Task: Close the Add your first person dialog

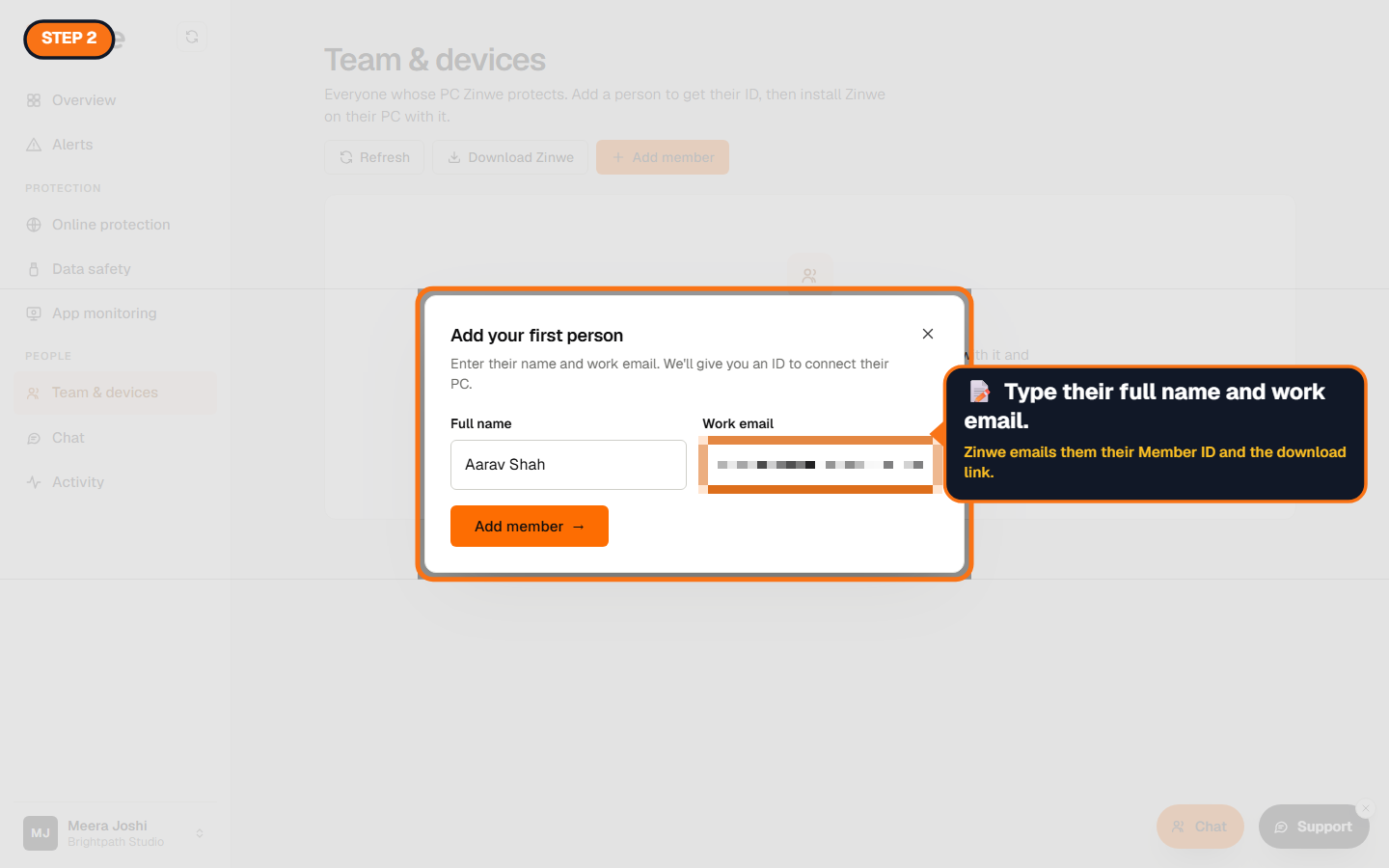Action: click(x=928, y=334)
